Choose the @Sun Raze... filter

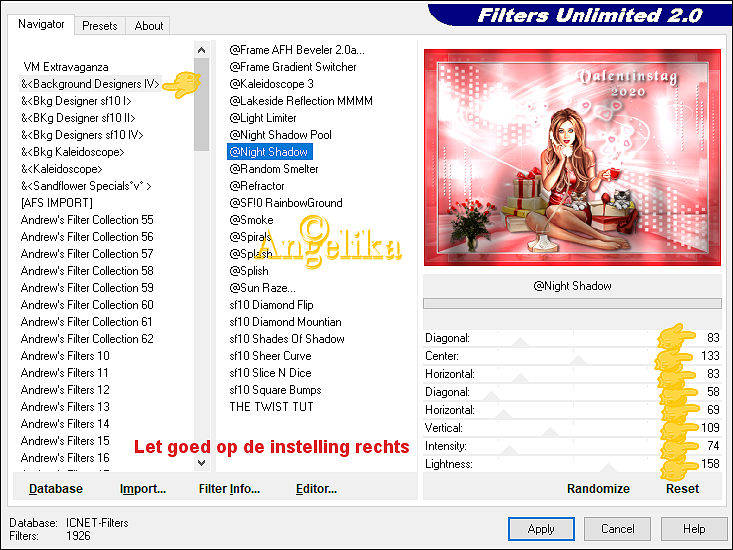tap(262, 288)
